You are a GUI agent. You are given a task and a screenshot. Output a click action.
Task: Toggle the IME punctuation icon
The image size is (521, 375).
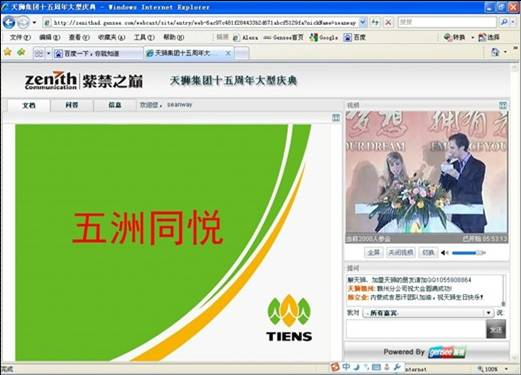tap(366, 367)
